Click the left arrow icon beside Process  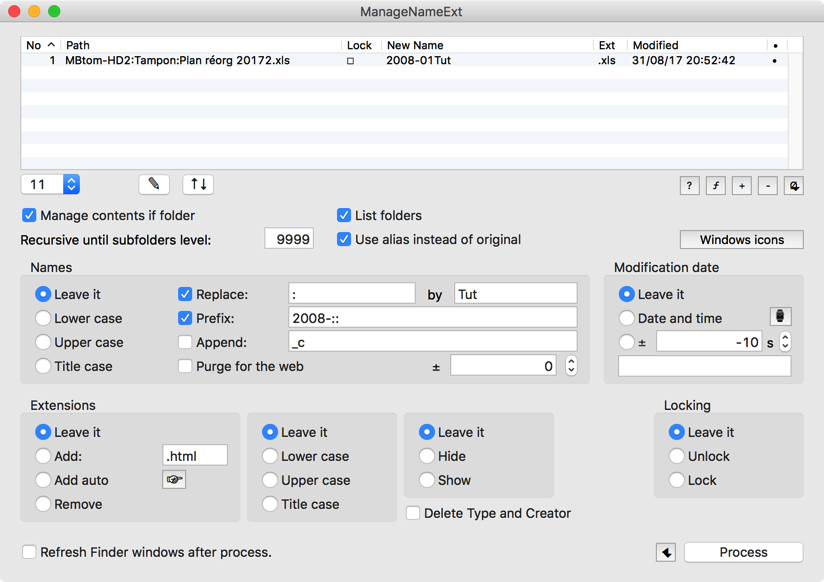[666, 553]
